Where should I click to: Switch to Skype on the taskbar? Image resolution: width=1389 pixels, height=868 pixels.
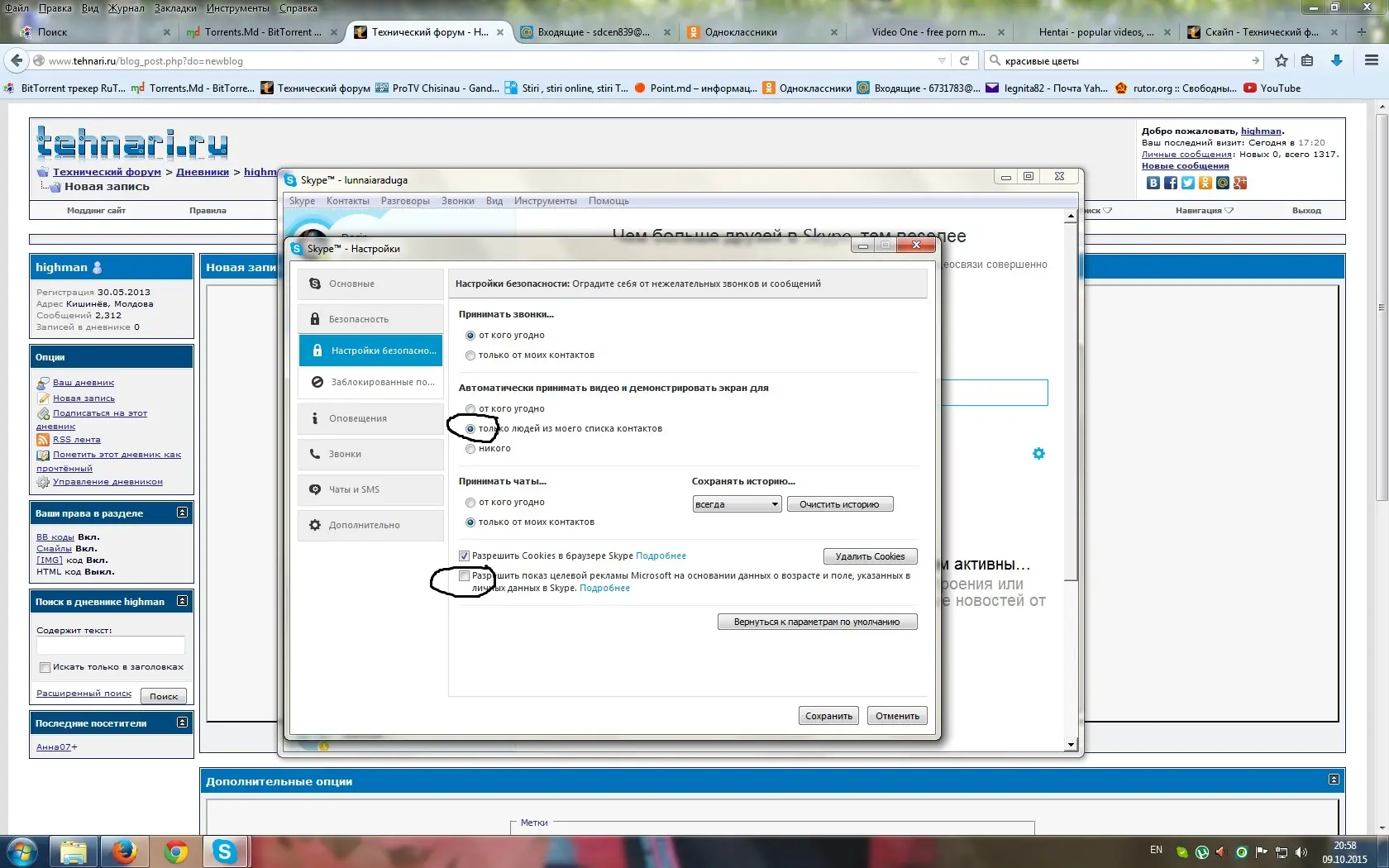click(x=225, y=851)
